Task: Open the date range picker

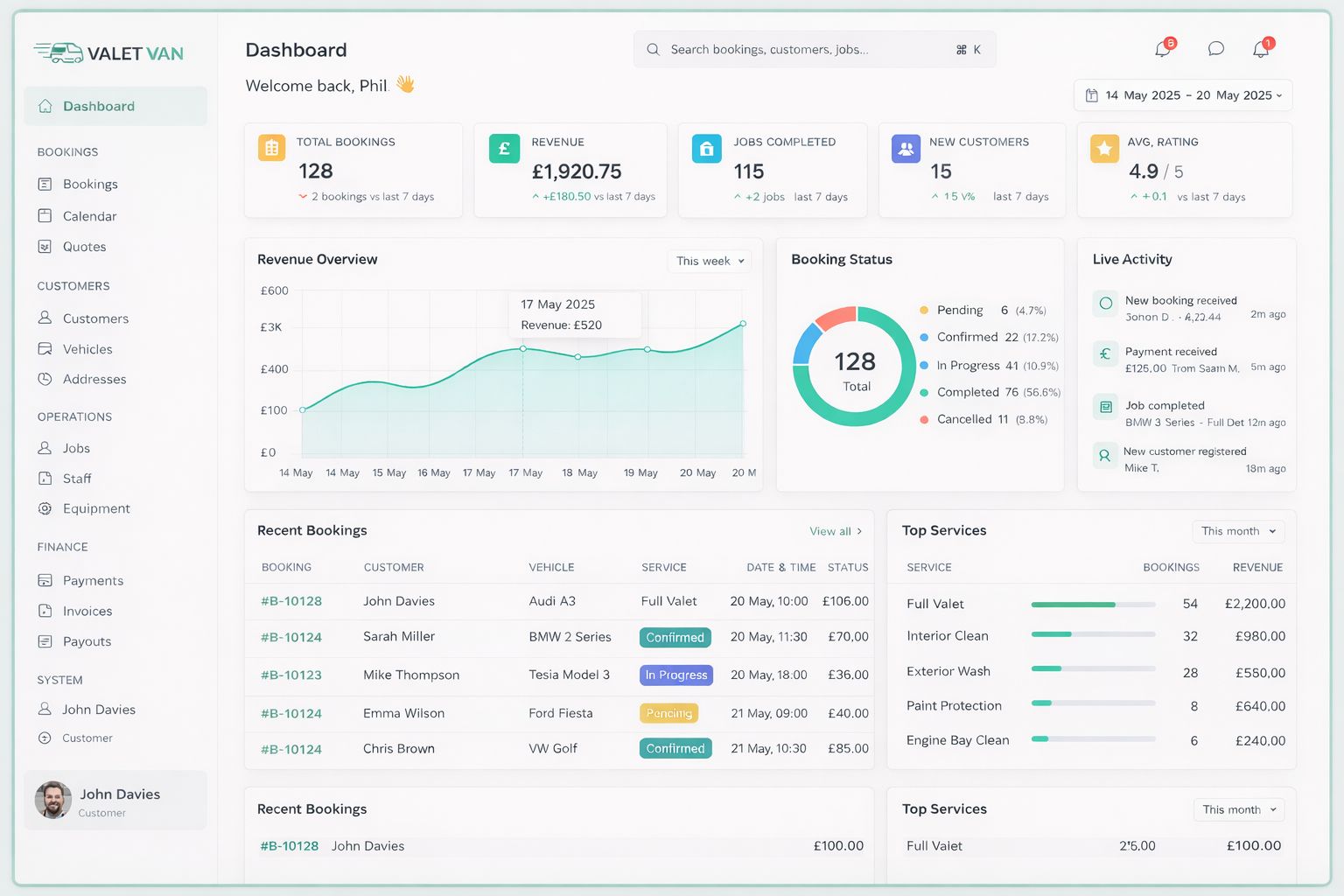Action: point(1182,95)
